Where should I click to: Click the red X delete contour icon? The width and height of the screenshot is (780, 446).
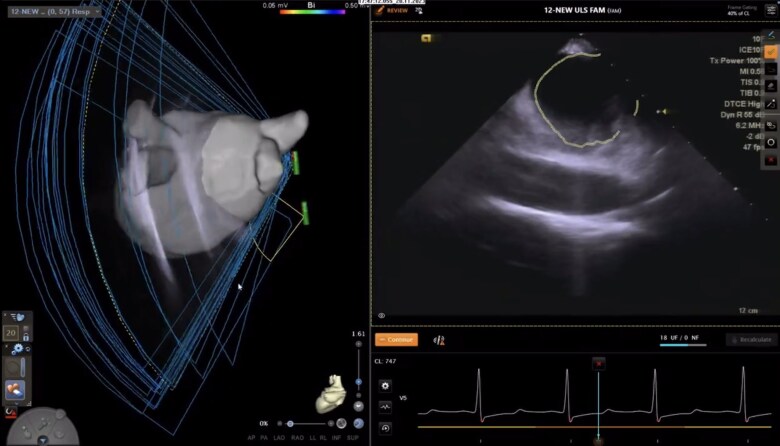[771, 160]
